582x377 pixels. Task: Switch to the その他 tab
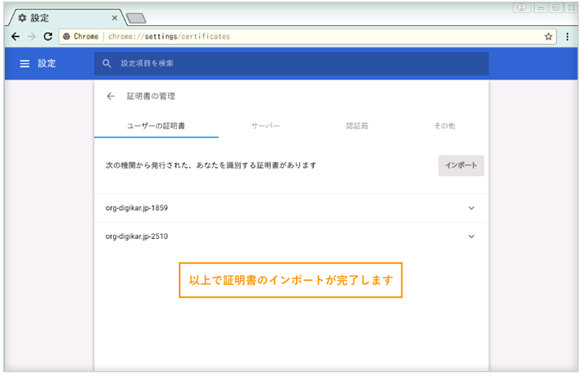(x=444, y=126)
